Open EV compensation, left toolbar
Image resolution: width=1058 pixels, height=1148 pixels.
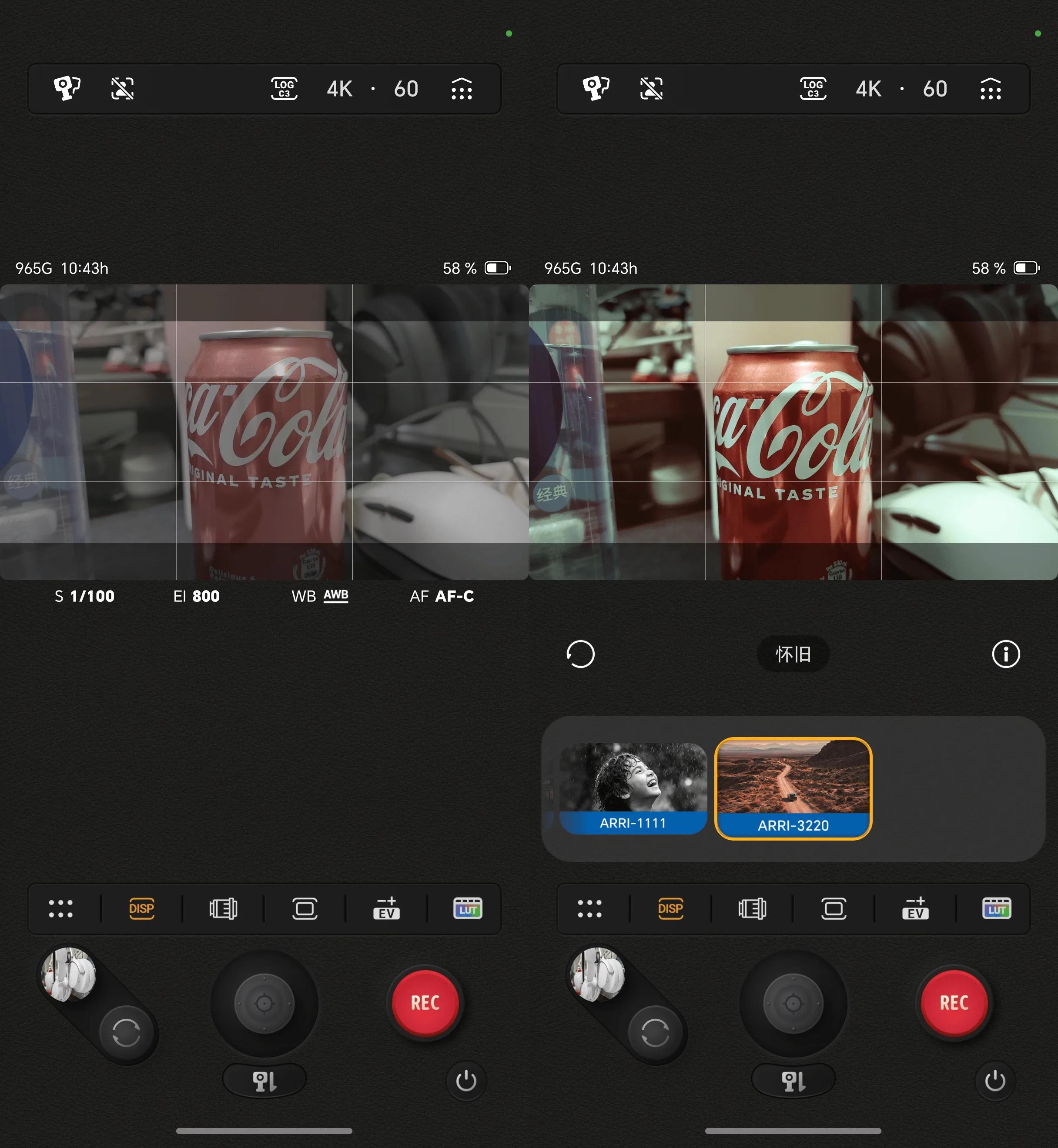click(x=386, y=908)
